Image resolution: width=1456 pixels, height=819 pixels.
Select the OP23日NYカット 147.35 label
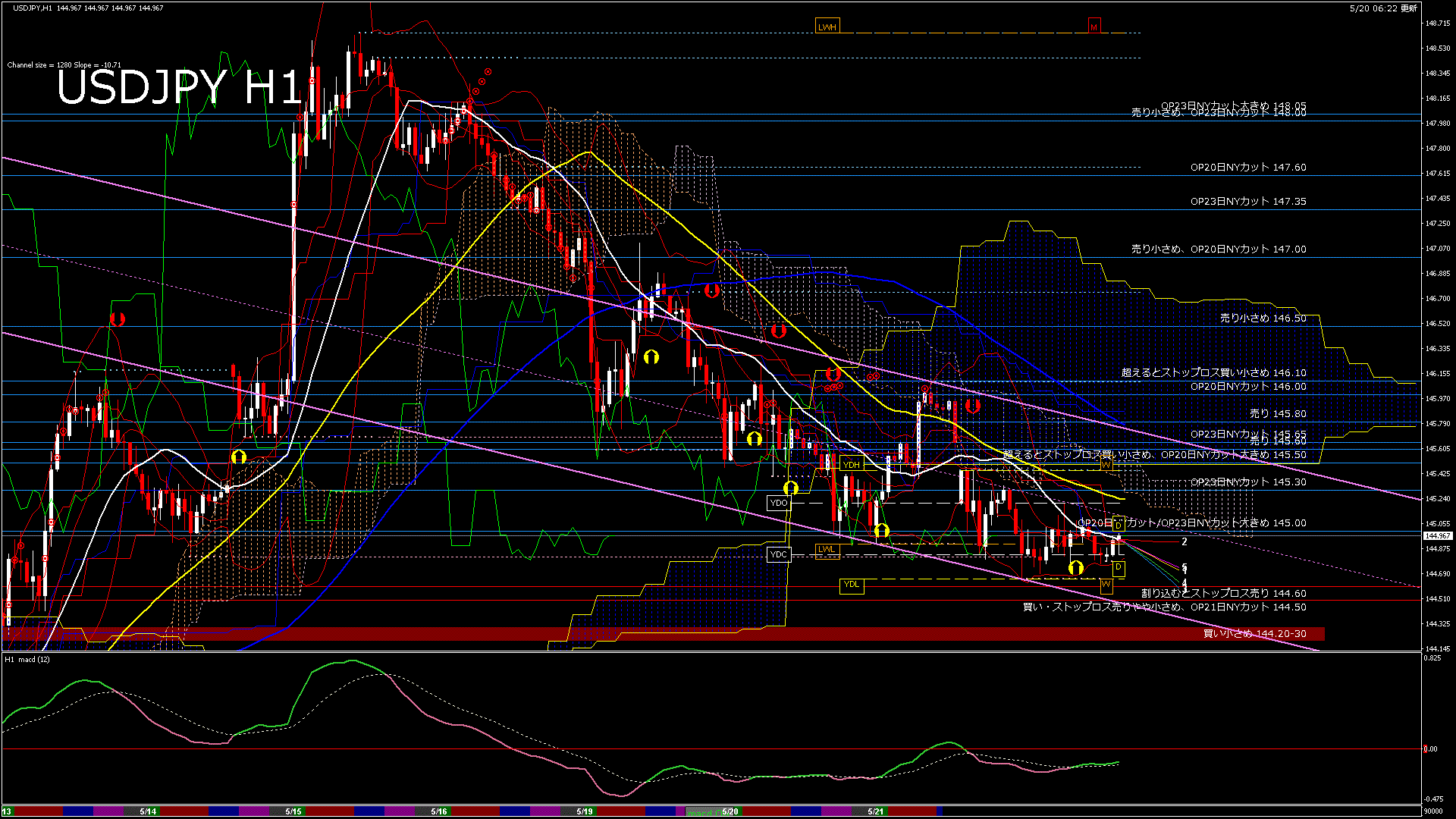[x=1248, y=201]
